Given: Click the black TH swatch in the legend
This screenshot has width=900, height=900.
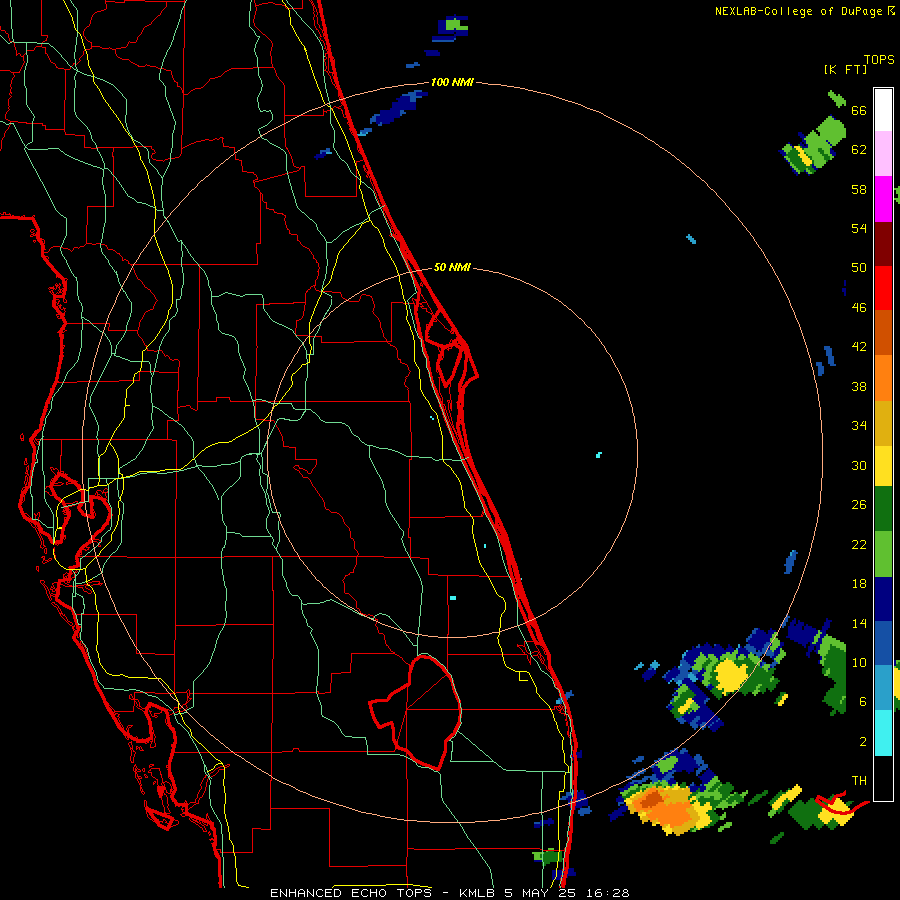Looking at the screenshot, I should 883,778.
